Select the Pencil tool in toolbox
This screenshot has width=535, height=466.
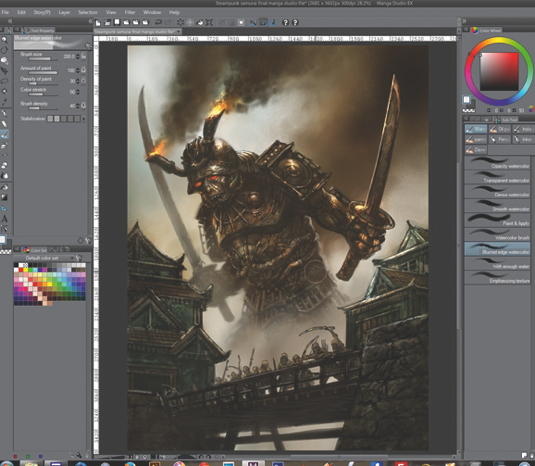pos(4,123)
